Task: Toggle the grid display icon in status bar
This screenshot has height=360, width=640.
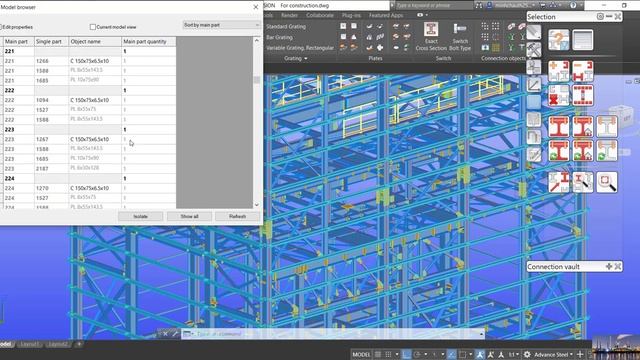Action: pos(378,354)
